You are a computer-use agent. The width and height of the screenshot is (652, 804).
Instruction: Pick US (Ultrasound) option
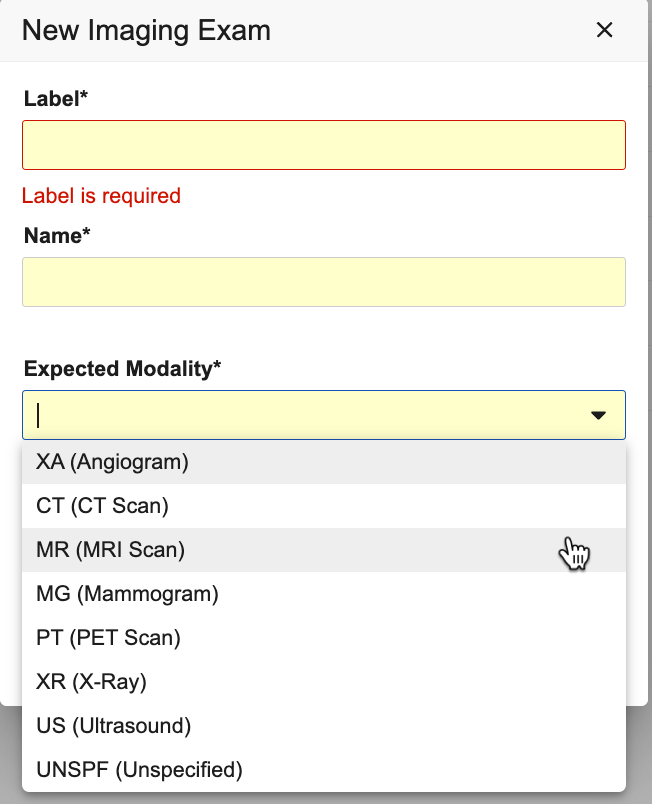pyautogui.click(x=113, y=726)
